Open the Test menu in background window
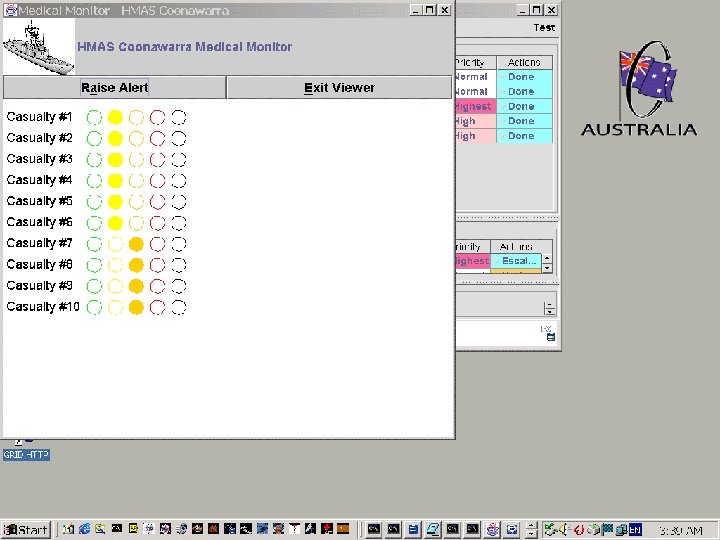The image size is (720, 540). (x=544, y=28)
